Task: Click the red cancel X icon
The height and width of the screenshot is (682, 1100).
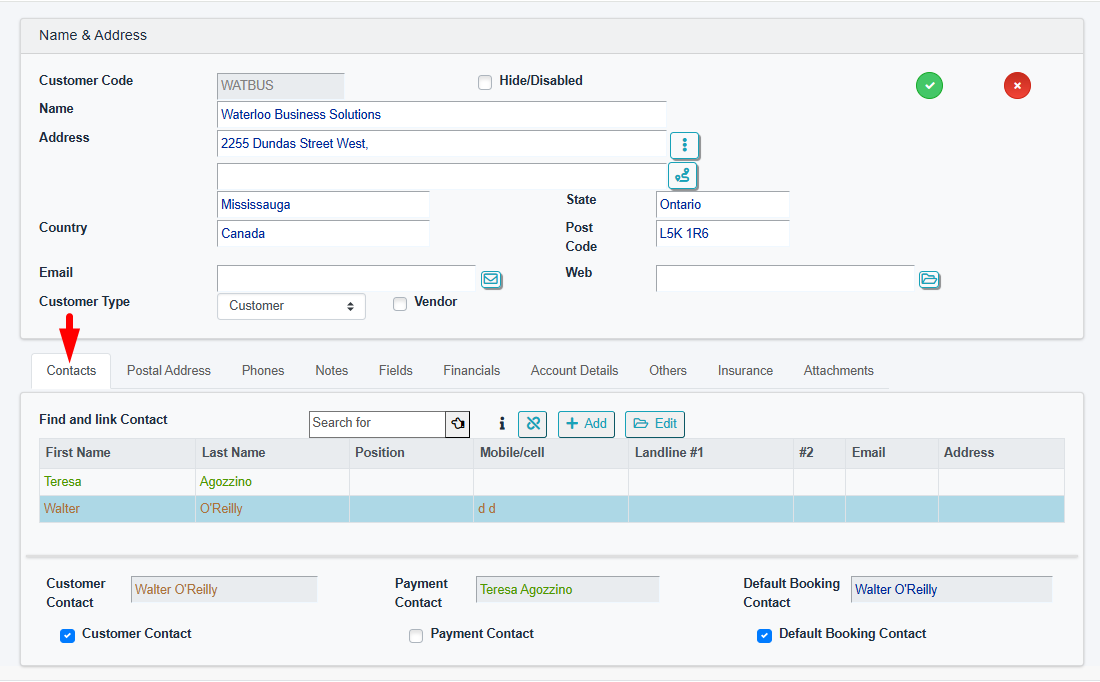Action: [1017, 86]
